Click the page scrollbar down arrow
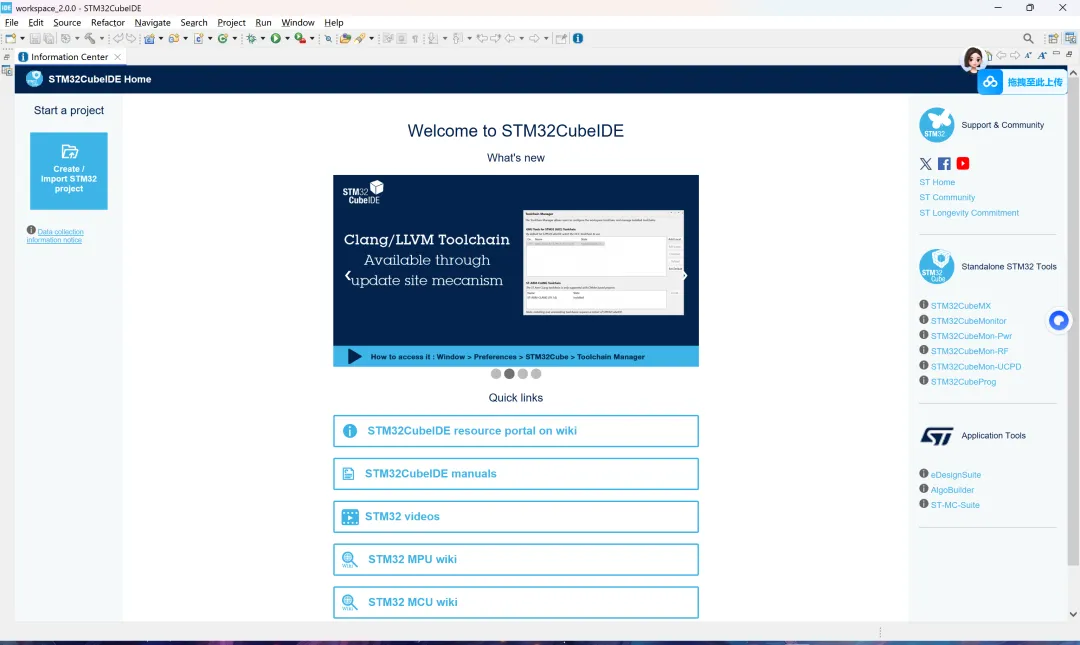 (x=1073, y=614)
